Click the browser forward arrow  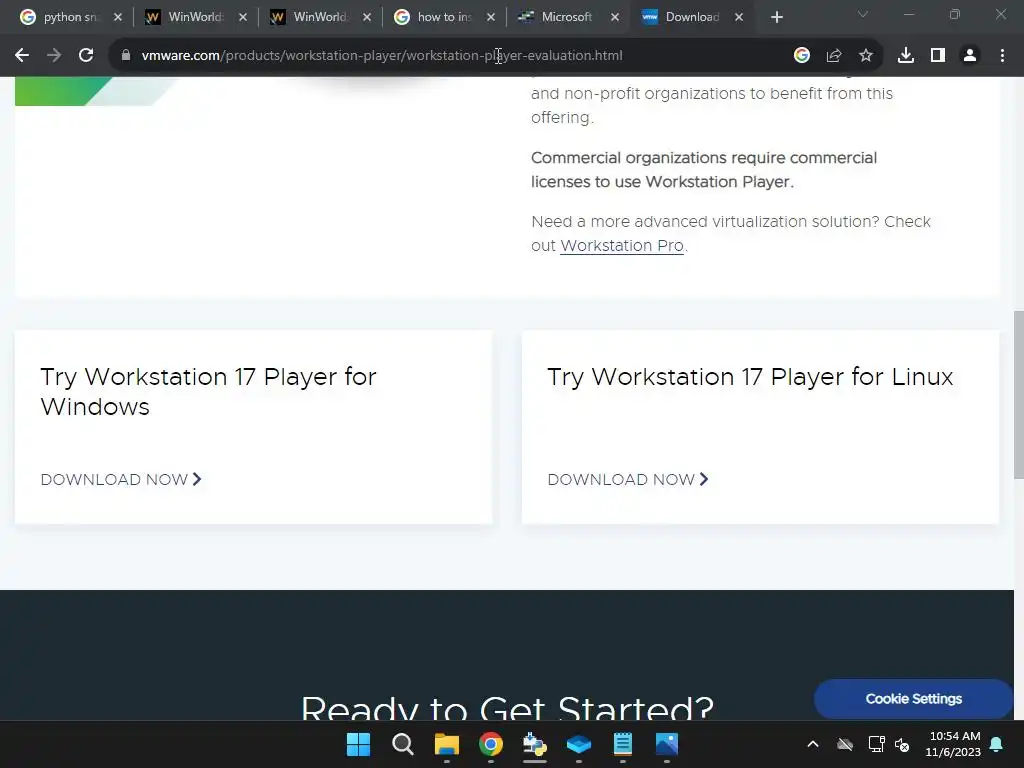(54, 56)
